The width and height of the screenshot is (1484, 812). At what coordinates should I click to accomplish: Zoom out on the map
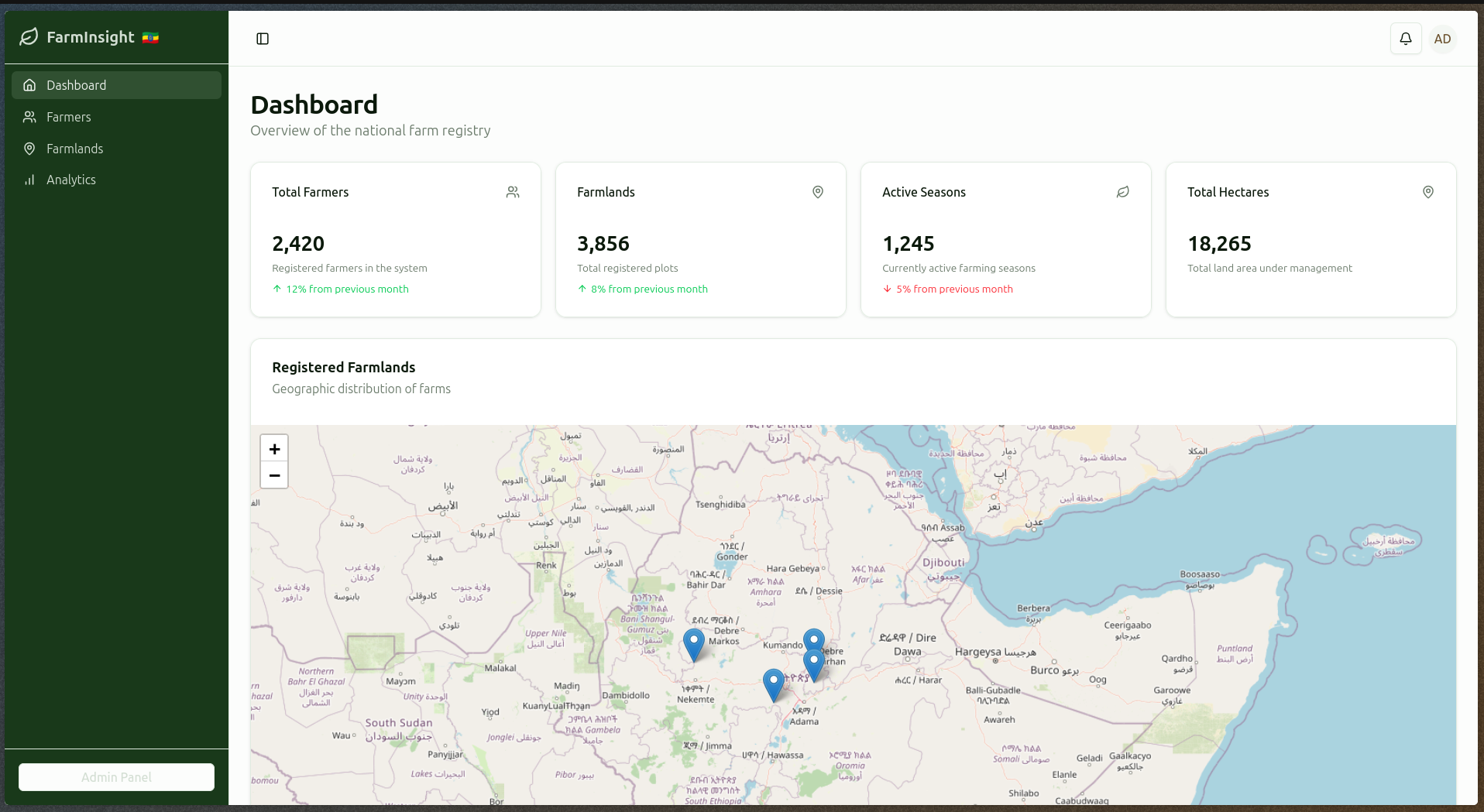point(274,475)
